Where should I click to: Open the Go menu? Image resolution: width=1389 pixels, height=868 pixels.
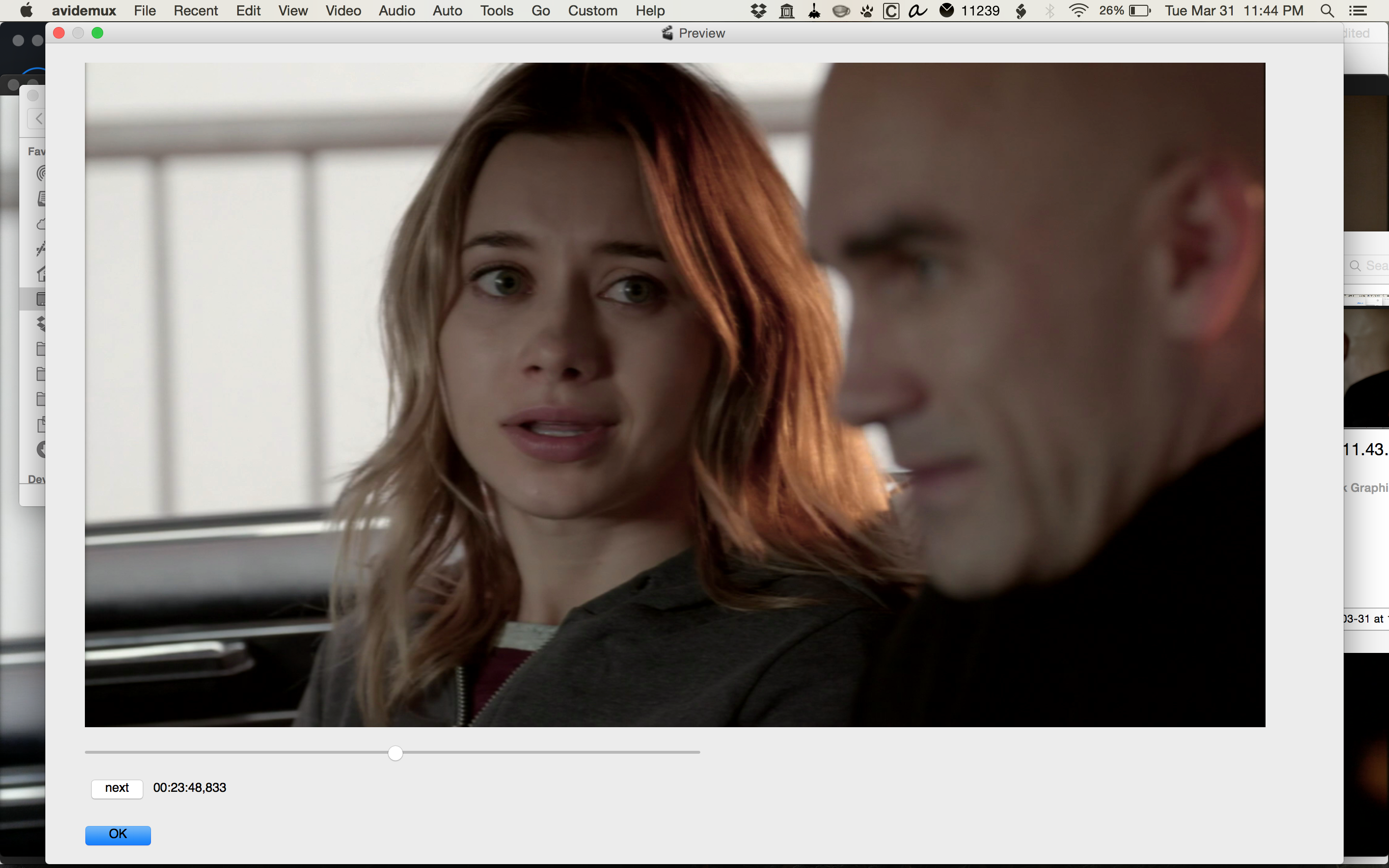click(x=541, y=10)
